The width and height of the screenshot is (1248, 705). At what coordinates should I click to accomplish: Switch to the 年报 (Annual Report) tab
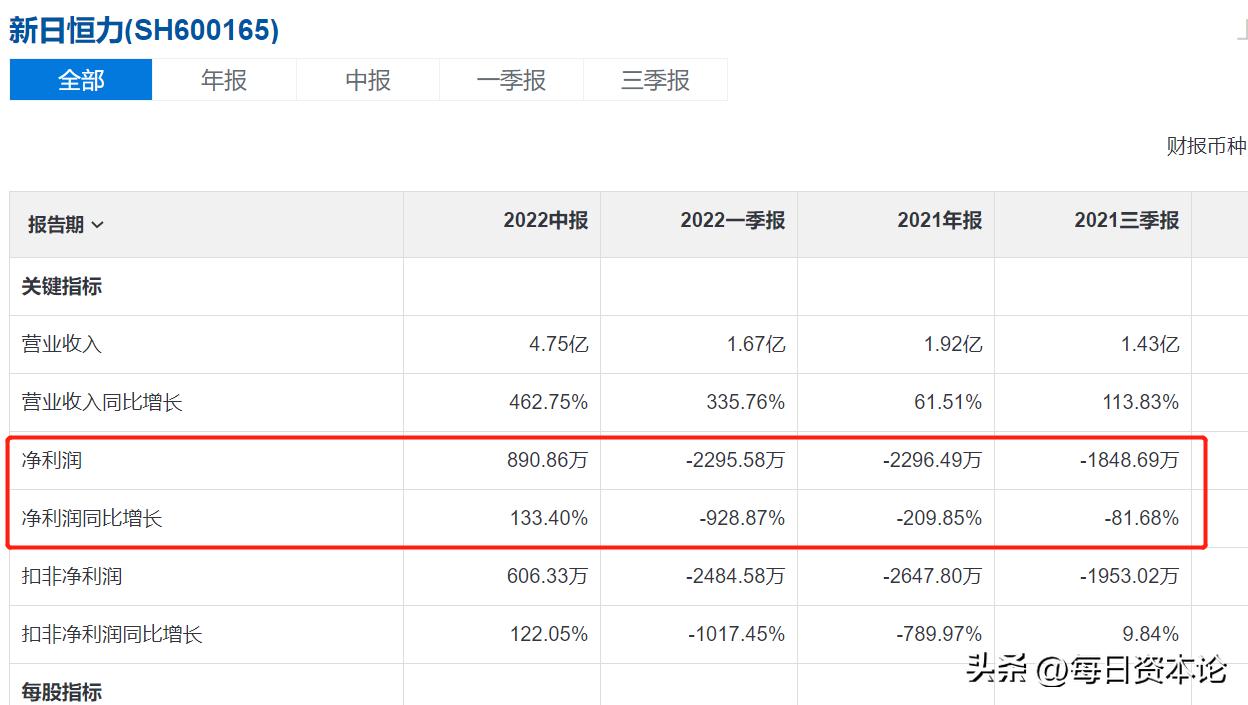(x=224, y=80)
